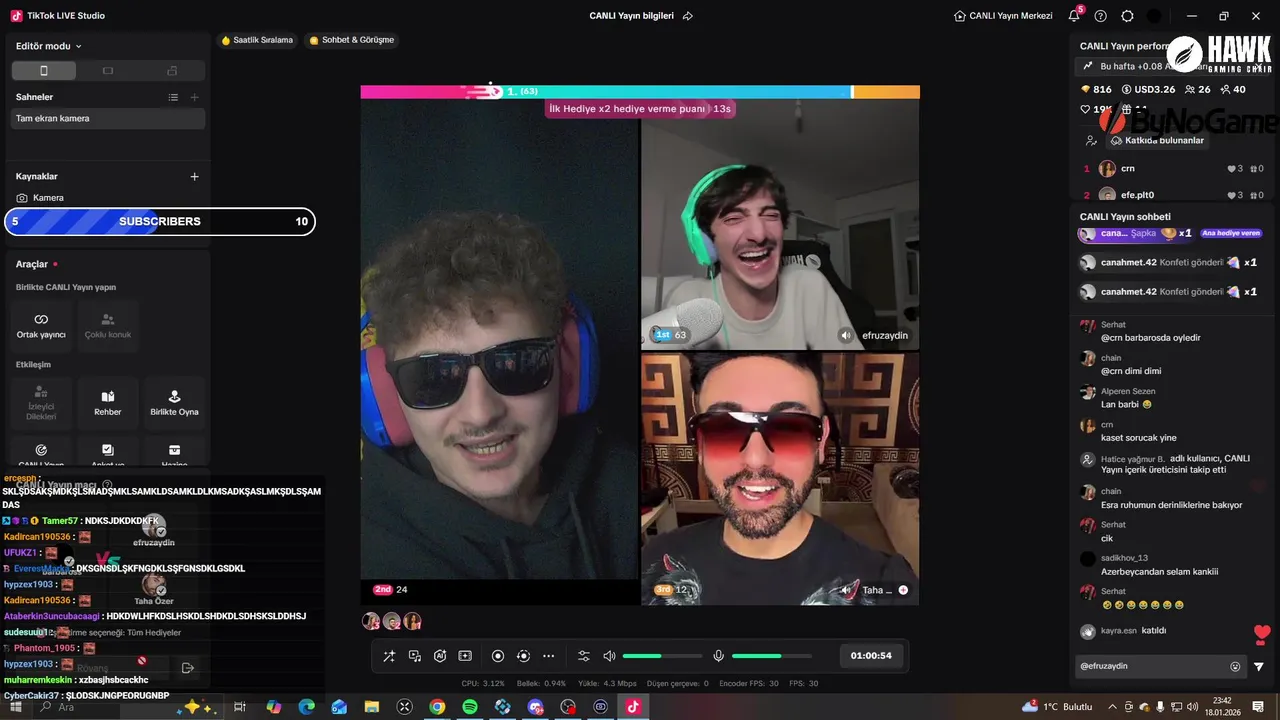Adjust the microphone volume slider
Screen dimensions: 1280x720
click(x=771, y=656)
